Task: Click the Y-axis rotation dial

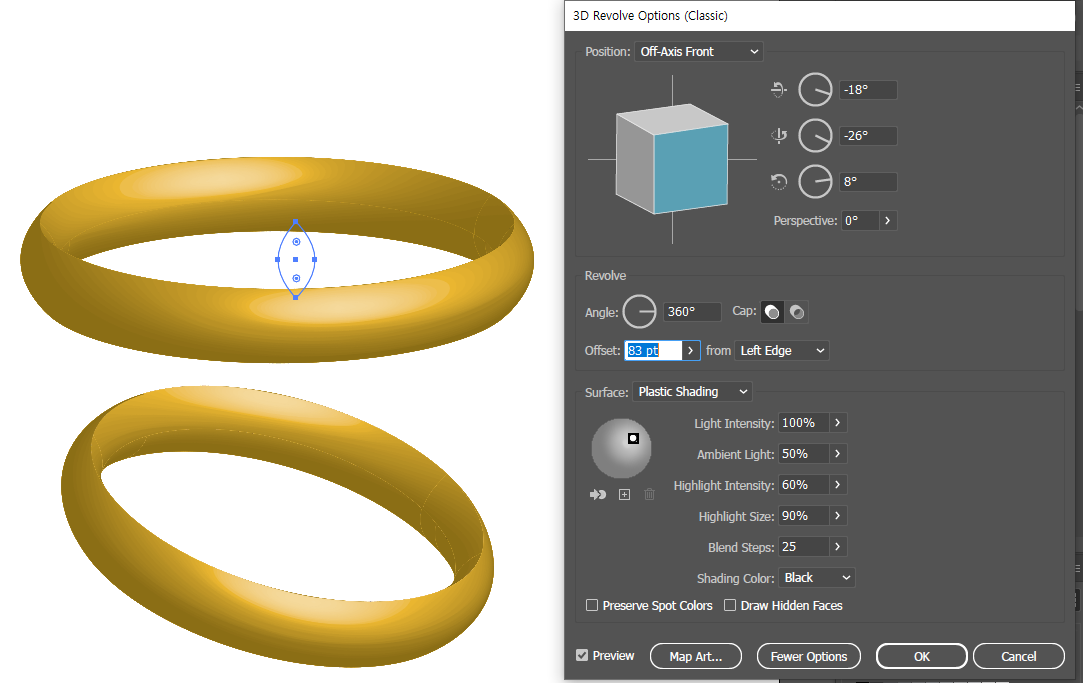Action: coord(815,135)
